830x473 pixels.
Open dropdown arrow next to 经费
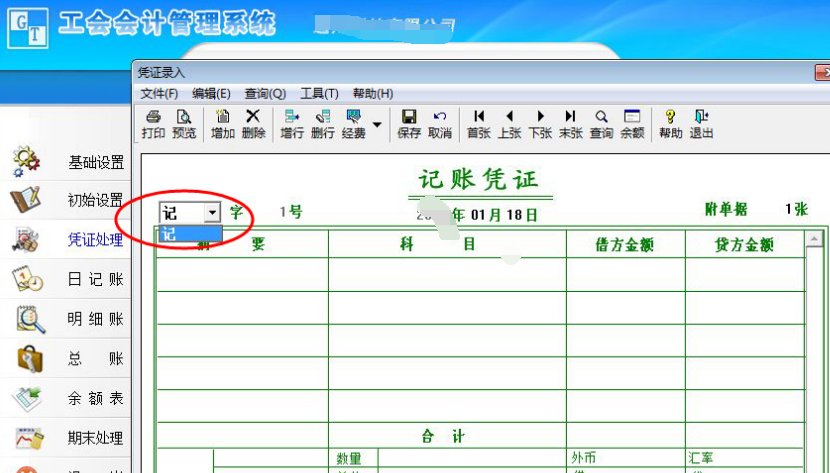[x=377, y=125]
